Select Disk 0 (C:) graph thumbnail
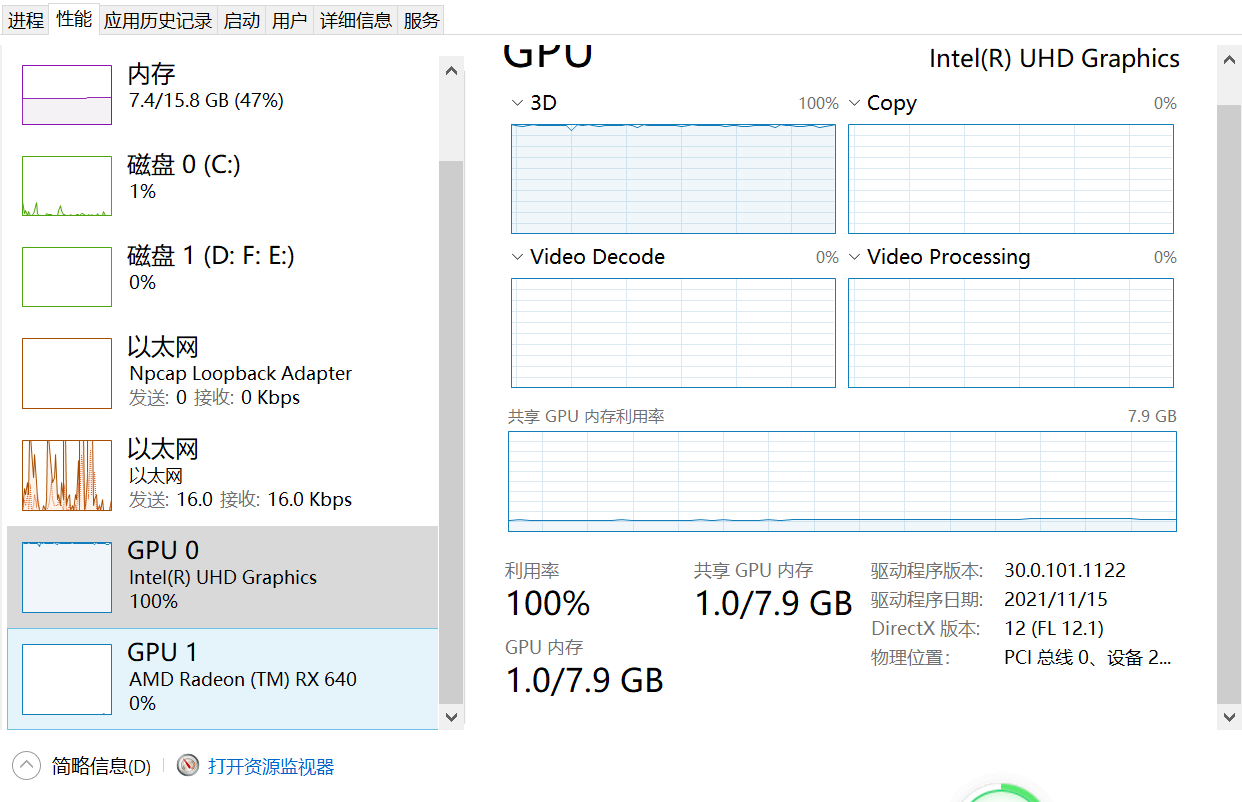Screen dimensions: 1242x802 coord(67,186)
